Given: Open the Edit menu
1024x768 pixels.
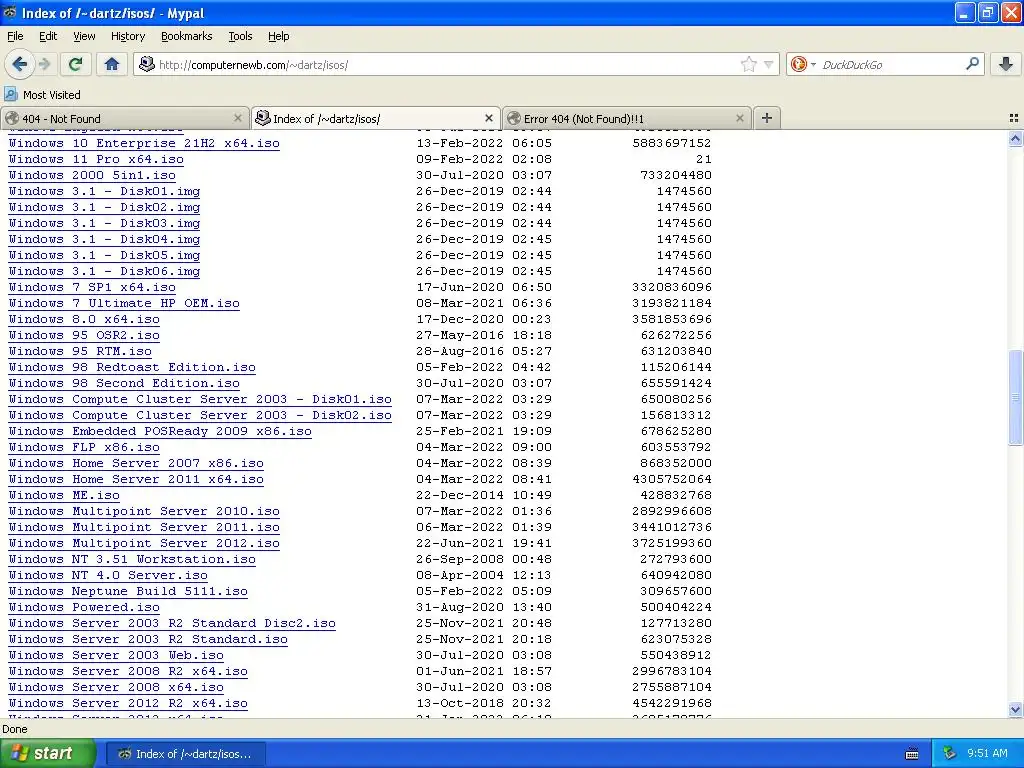Looking at the screenshot, I should [x=48, y=37].
